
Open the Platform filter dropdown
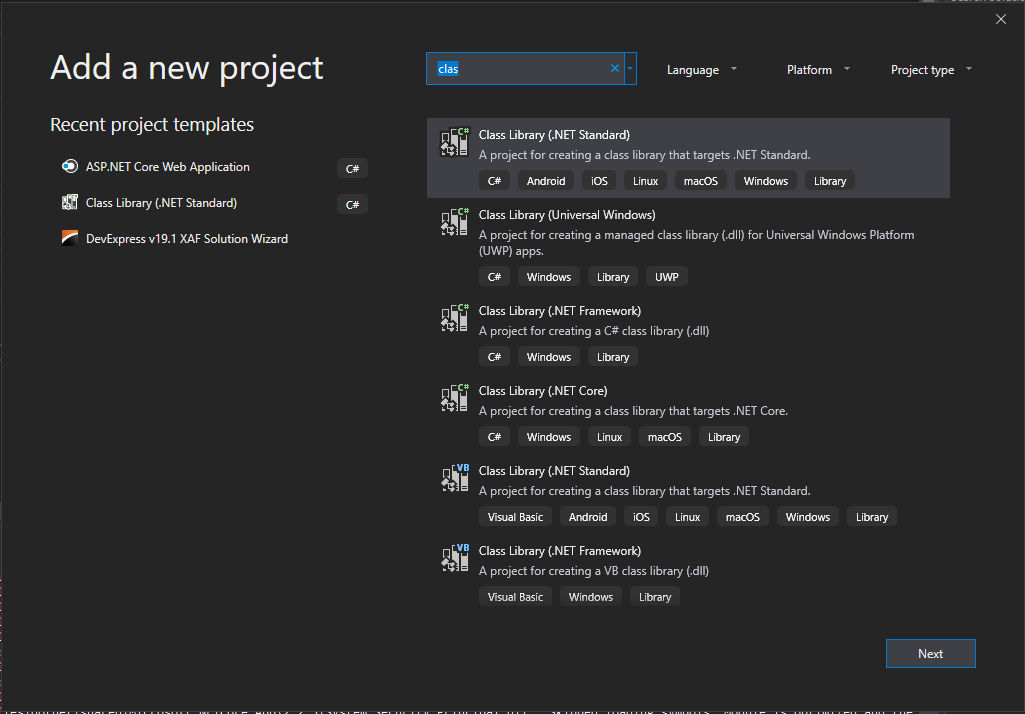pos(818,69)
